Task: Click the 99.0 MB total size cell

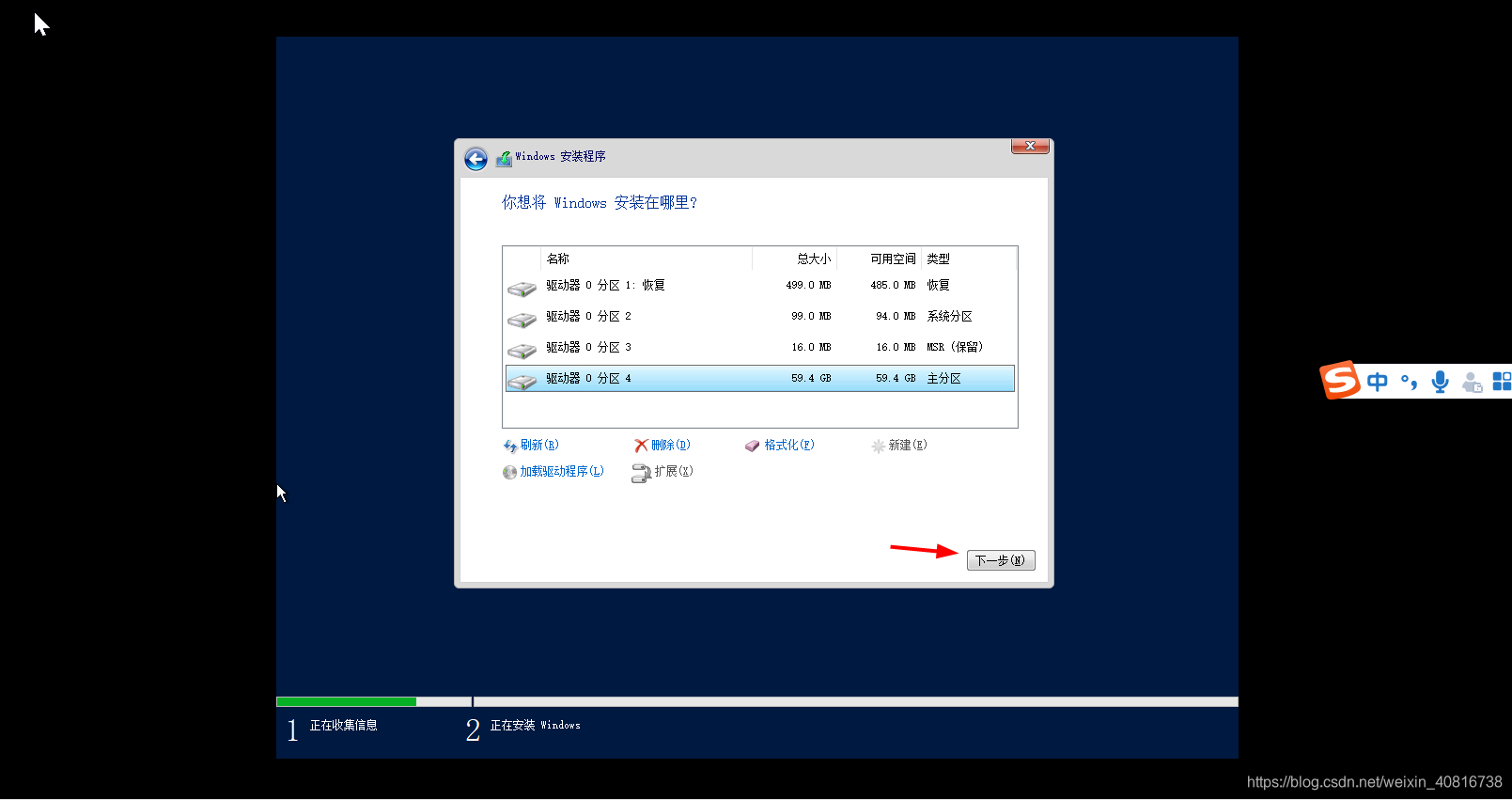Action: tap(811, 317)
